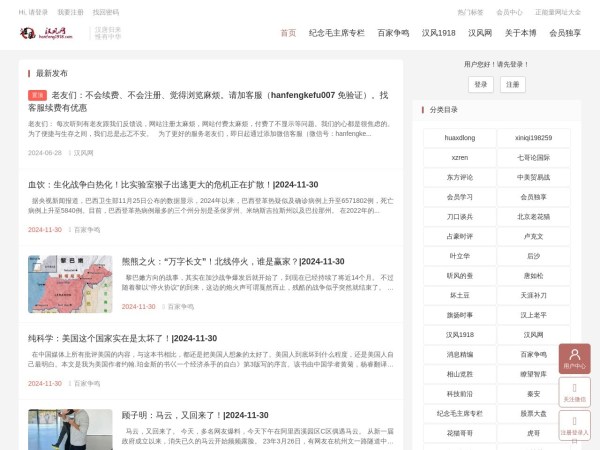This screenshot has width=600, height=450.
Task: Open the 热门标签 link at top right
Action: (x=470, y=12)
